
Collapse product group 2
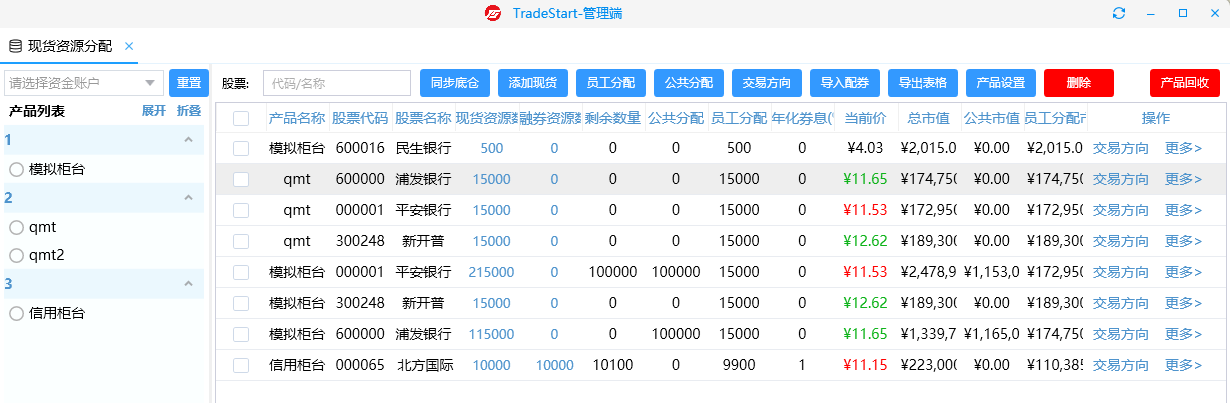(188, 198)
